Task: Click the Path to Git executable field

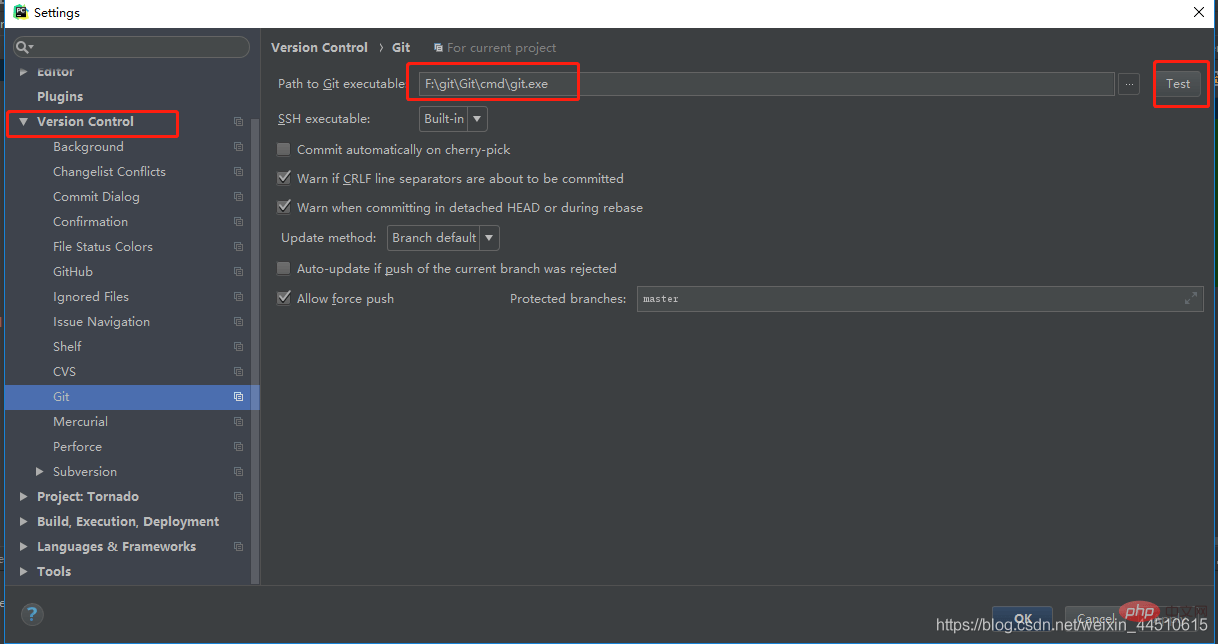Action: coord(766,84)
